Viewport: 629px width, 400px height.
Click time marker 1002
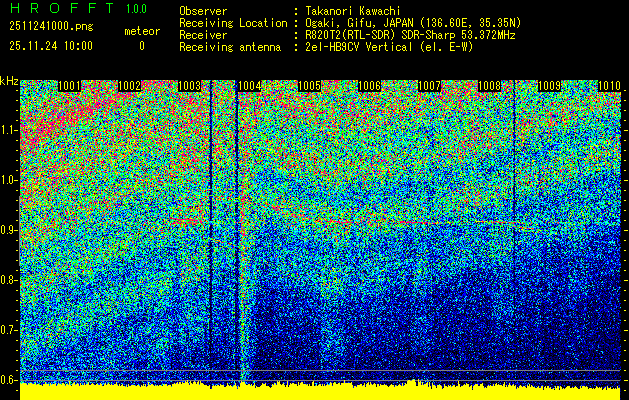pos(130,86)
